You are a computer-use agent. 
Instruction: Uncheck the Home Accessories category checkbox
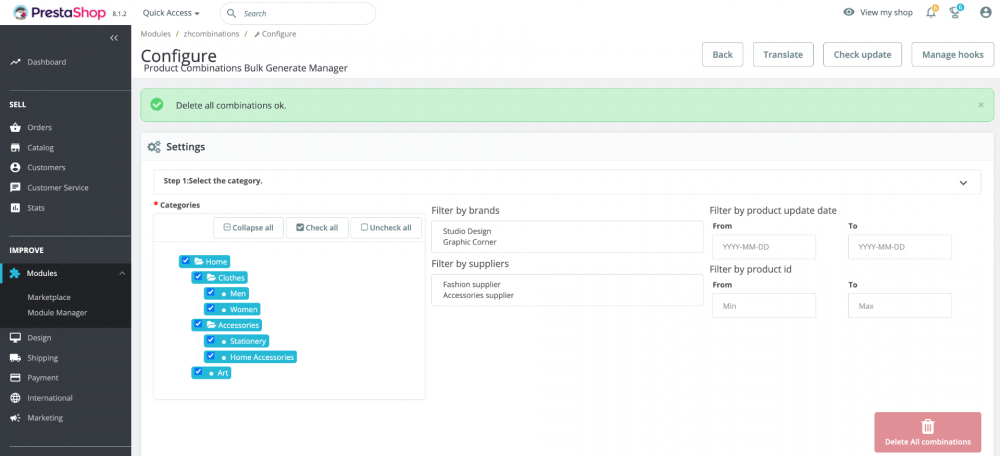[x=210, y=357]
